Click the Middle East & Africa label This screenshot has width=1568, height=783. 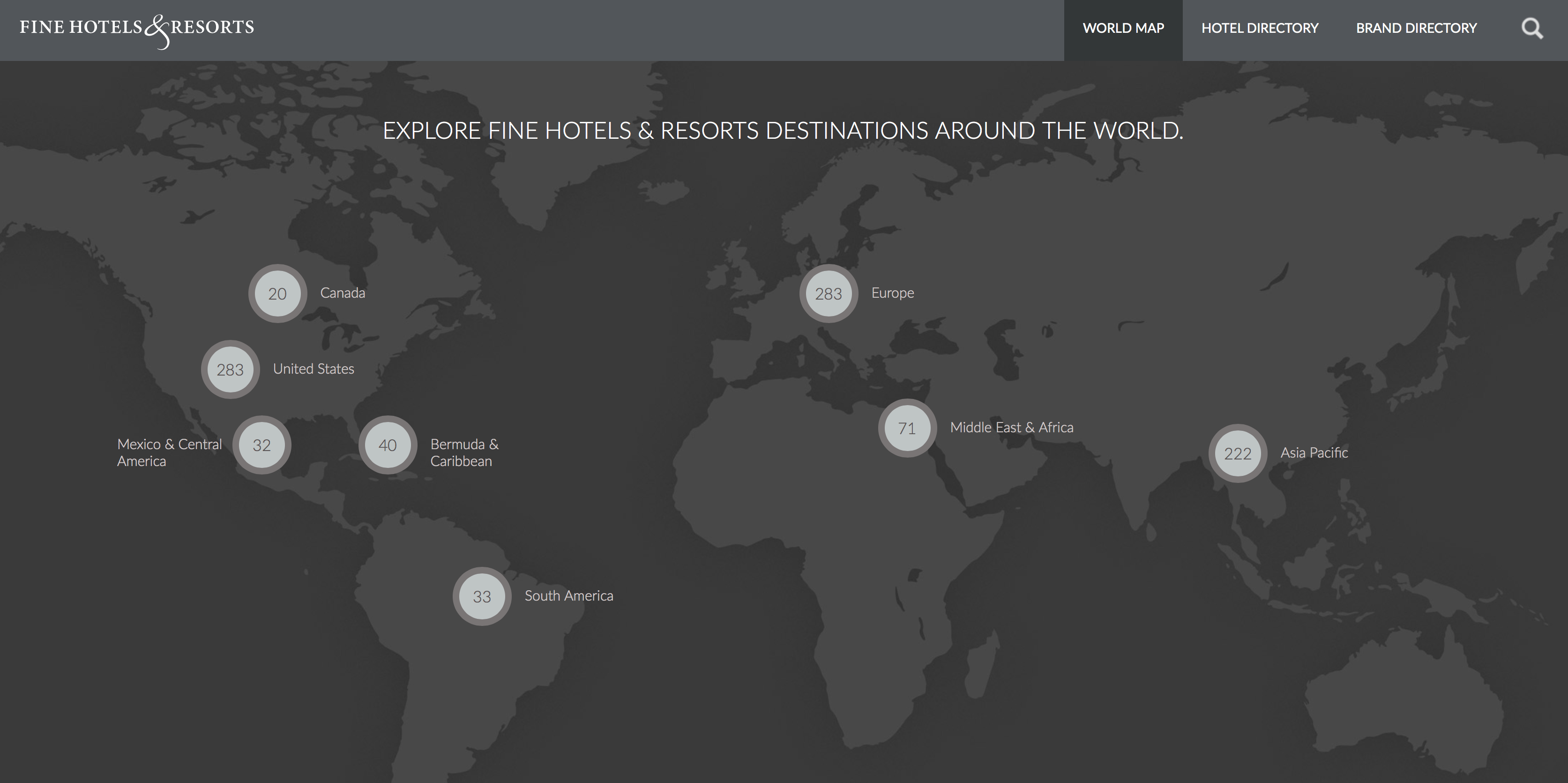tap(1012, 428)
